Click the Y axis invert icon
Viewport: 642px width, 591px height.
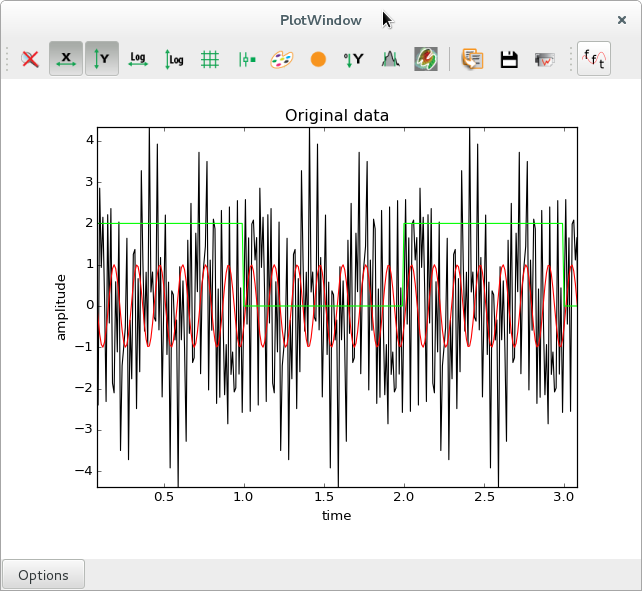click(354, 59)
